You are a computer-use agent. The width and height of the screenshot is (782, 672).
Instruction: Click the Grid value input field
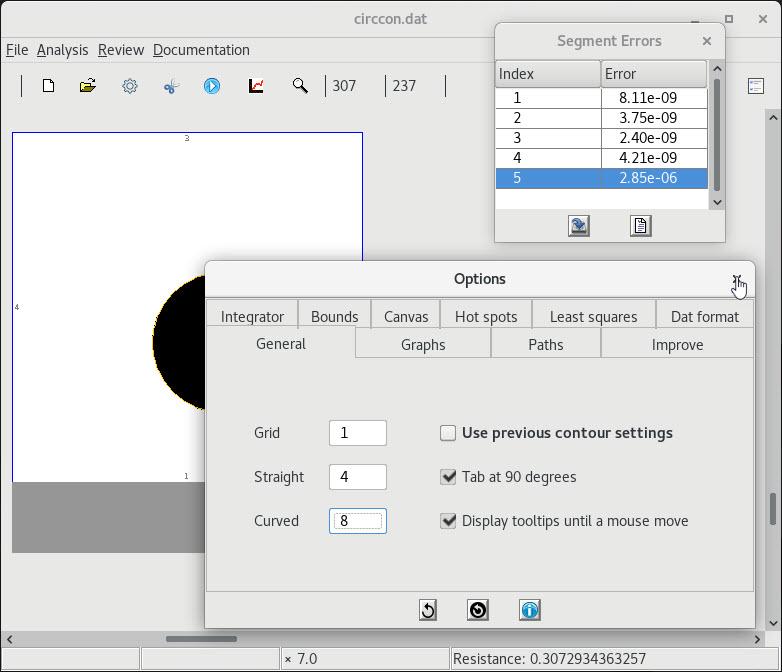[x=357, y=433]
